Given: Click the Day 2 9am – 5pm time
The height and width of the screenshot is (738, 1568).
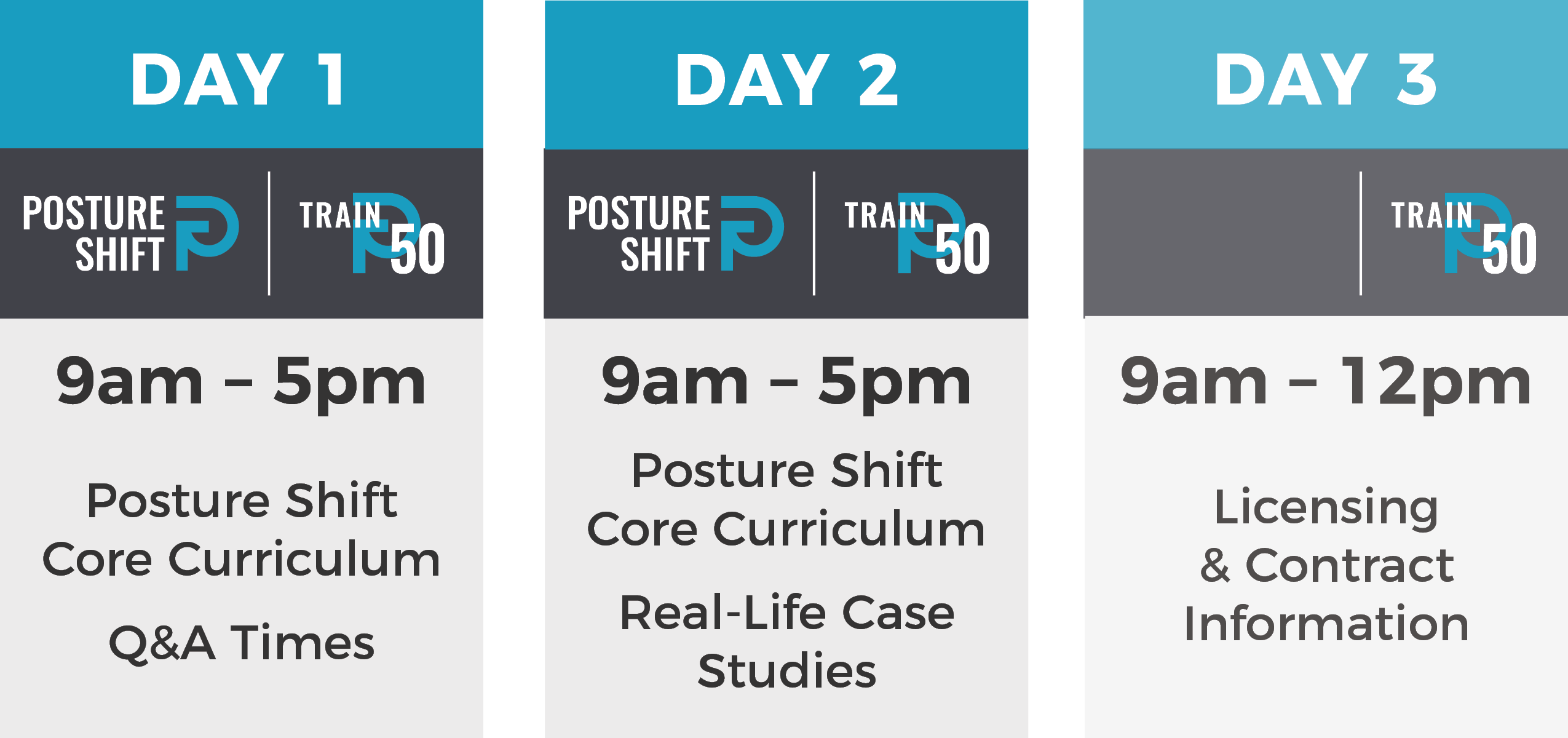Looking at the screenshot, I should tap(786, 383).
